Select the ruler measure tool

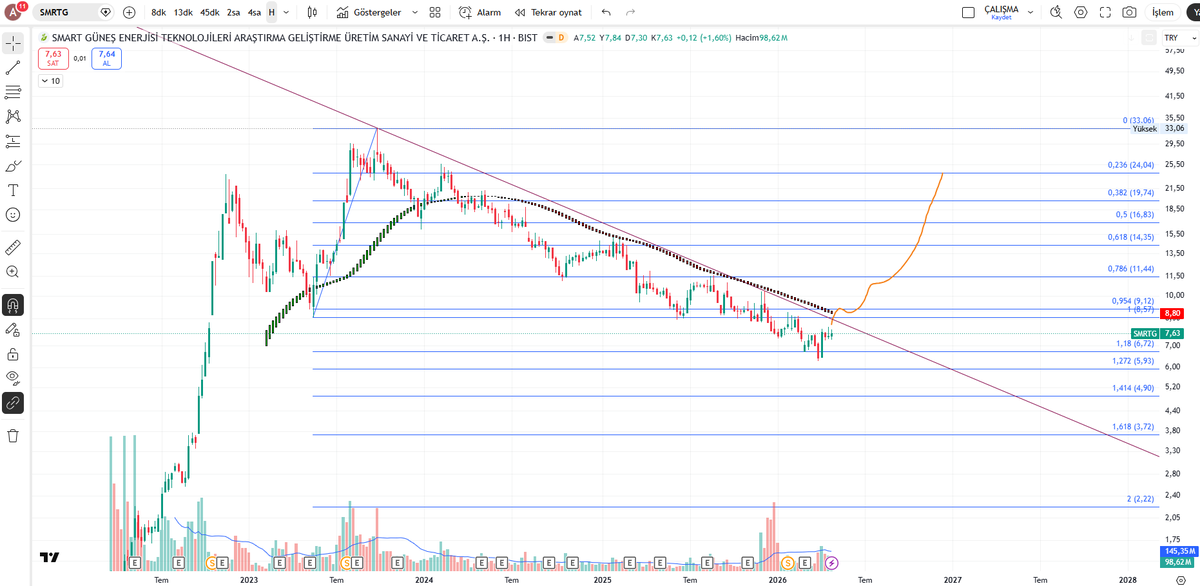pos(13,246)
